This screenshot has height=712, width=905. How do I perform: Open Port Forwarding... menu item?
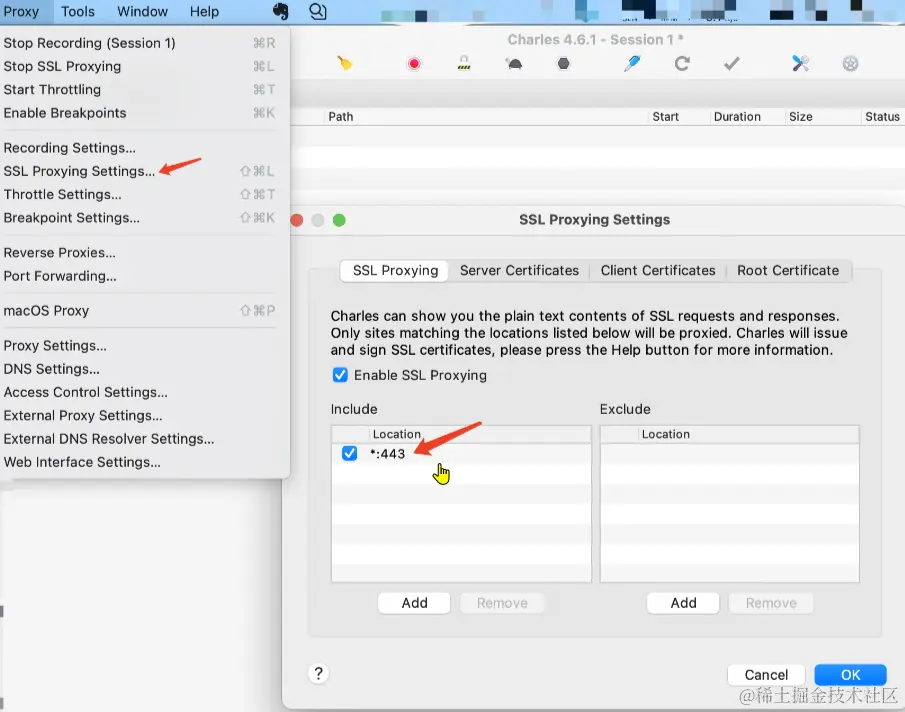pyautogui.click(x=139, y=276)
